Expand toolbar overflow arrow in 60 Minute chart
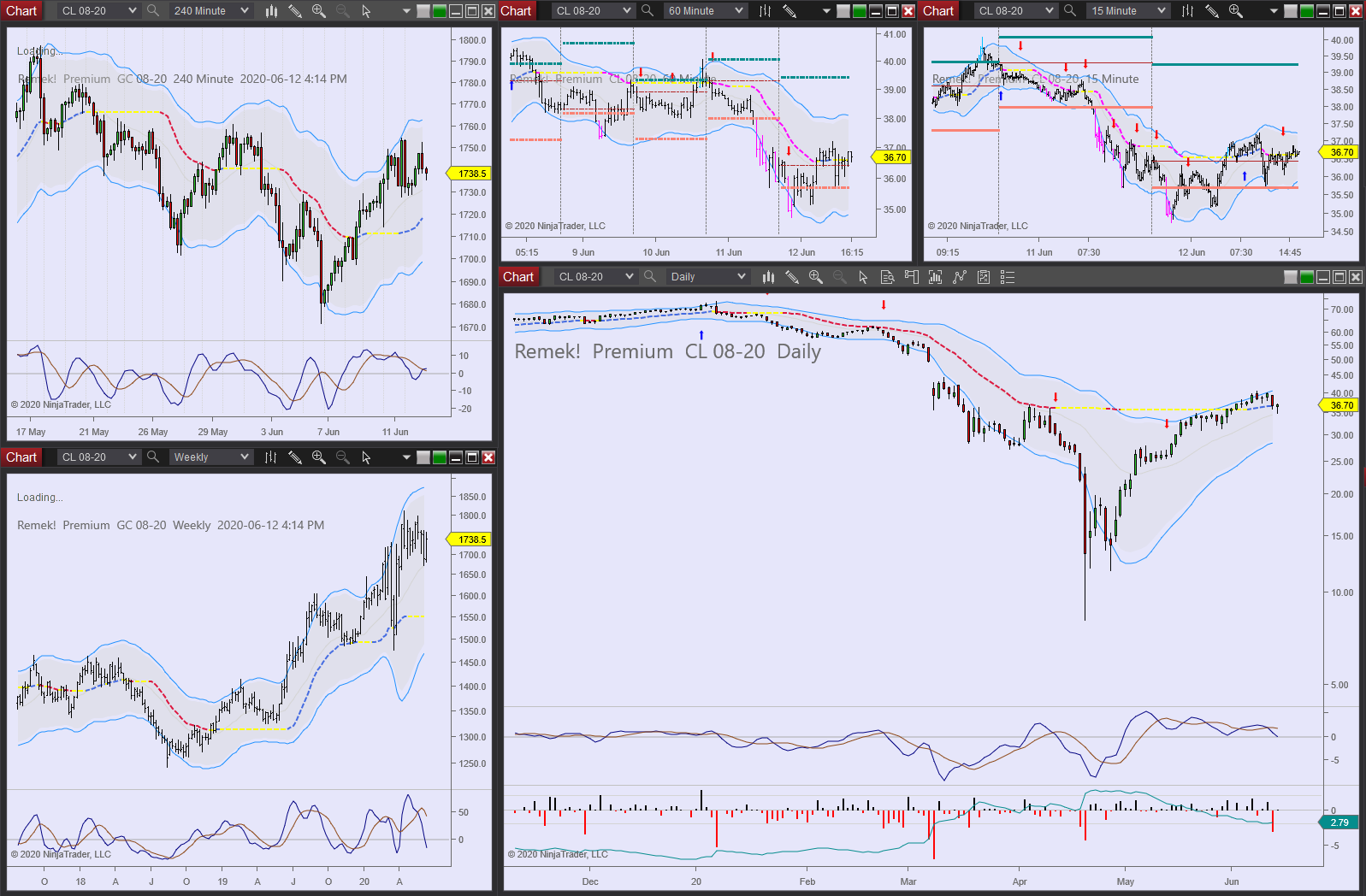Image resolution: width=1366 pixels, height=896 pixels. tap(826, 11)
